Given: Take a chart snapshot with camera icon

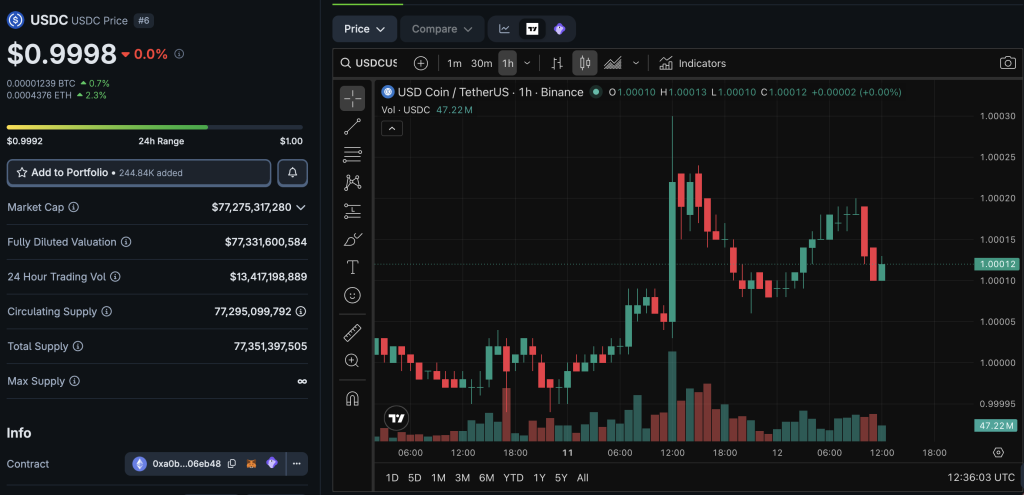Looking at the screenshot, I should click(x=1008, y=63).
